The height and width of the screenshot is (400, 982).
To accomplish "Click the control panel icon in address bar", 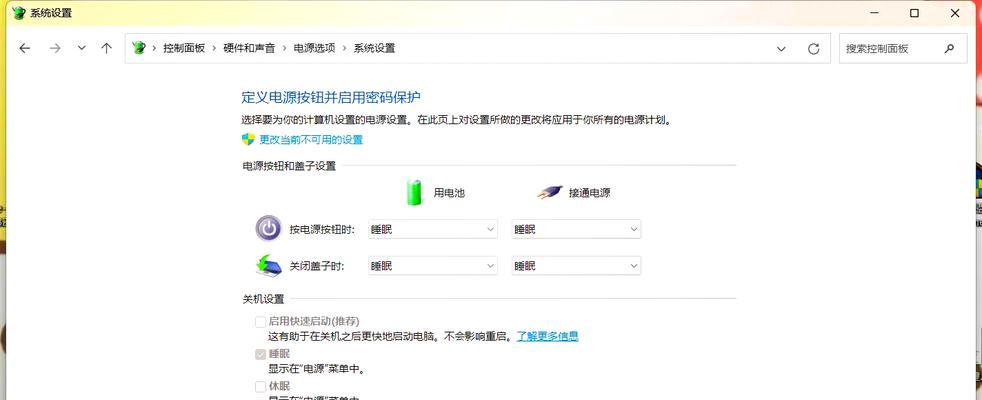I will [138, 48].
